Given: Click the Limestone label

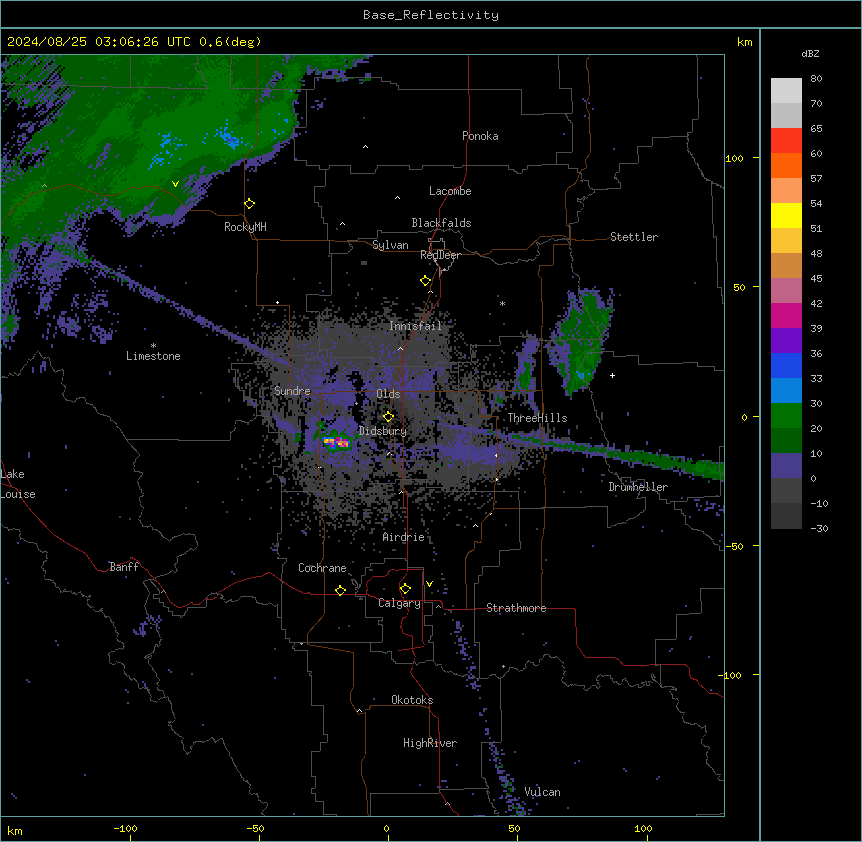Looking at the screenshot, I should click(x=153, y=356).
